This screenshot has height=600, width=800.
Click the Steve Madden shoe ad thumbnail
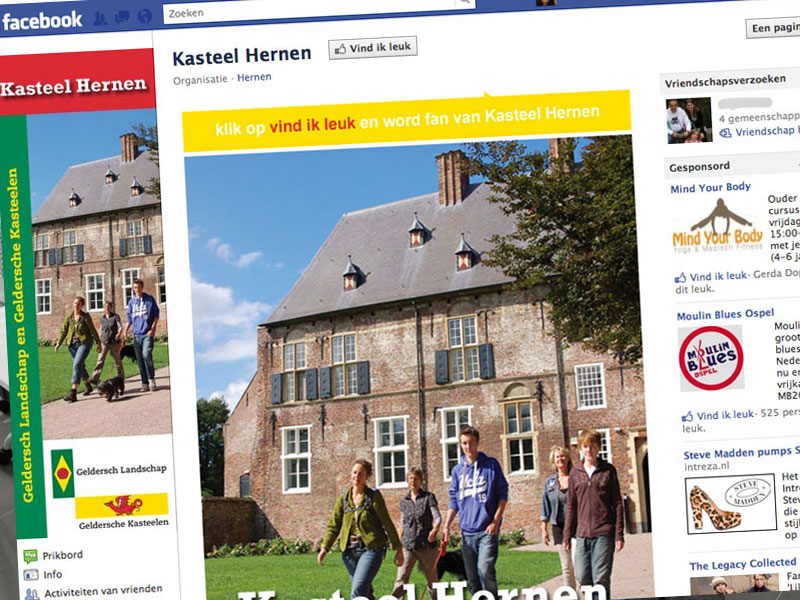pyautogui.click(x=731, y=504)
